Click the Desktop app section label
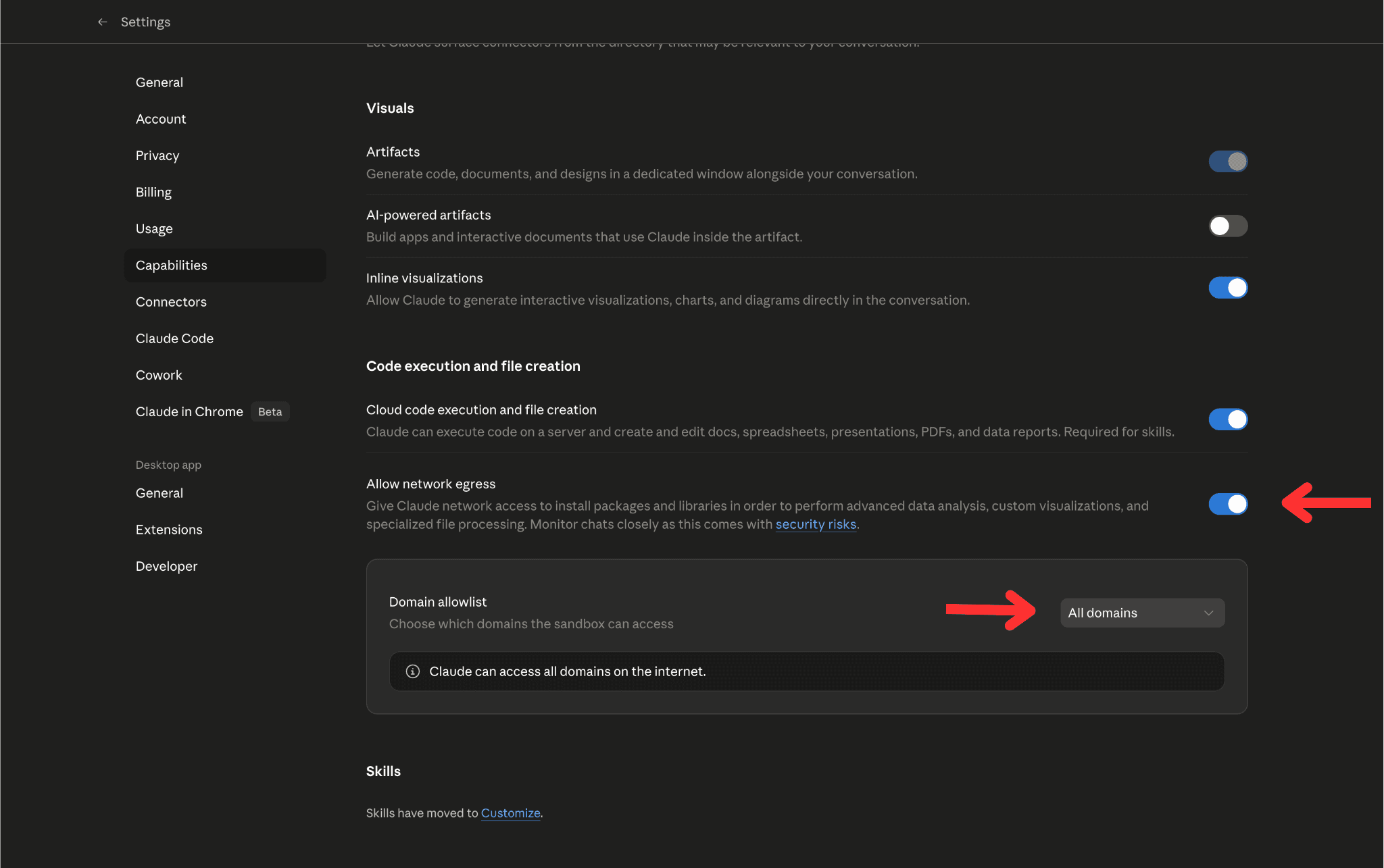This screenshot has width=1384, height=868. click(x=168, y=465)
